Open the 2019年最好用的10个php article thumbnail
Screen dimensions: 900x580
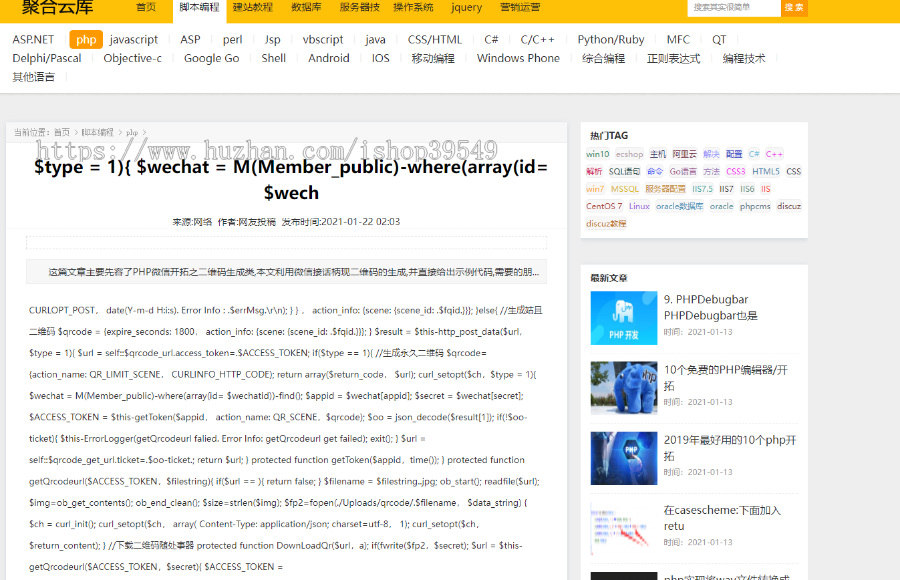624,458
